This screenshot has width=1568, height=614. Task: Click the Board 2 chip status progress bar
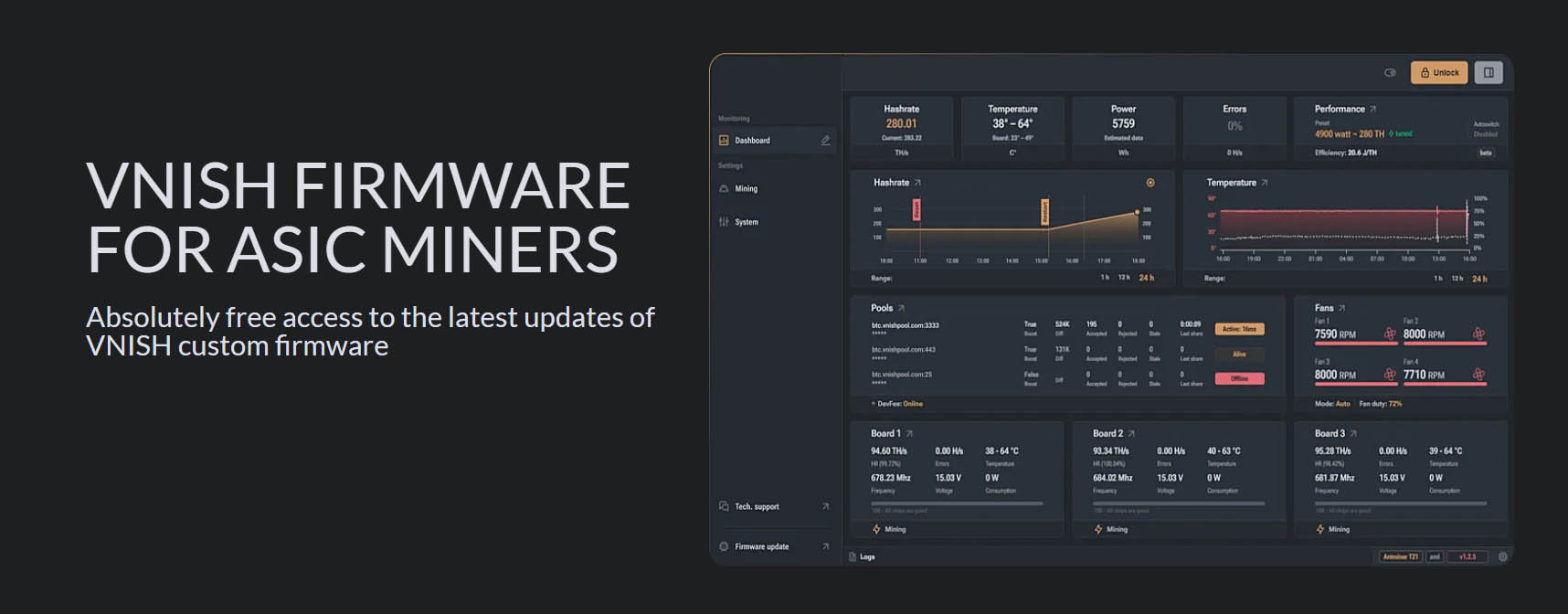(1179, 503)
